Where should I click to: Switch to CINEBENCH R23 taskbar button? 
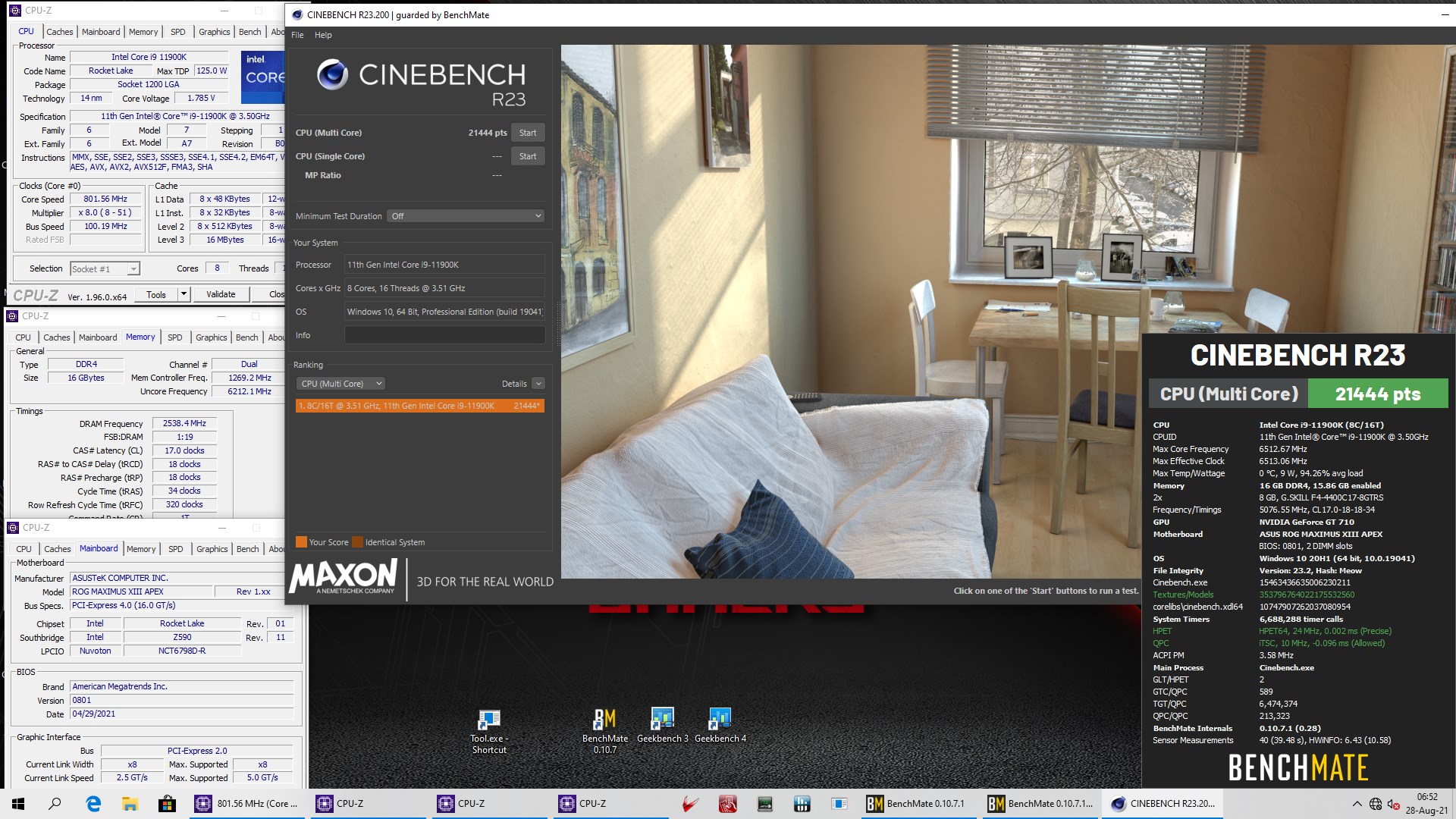click(1164, 804)
